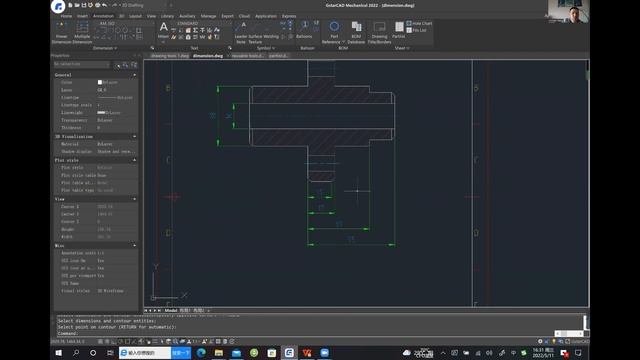Click the Leader Note tool
640x360 pixels.
(x=241, y=33)
